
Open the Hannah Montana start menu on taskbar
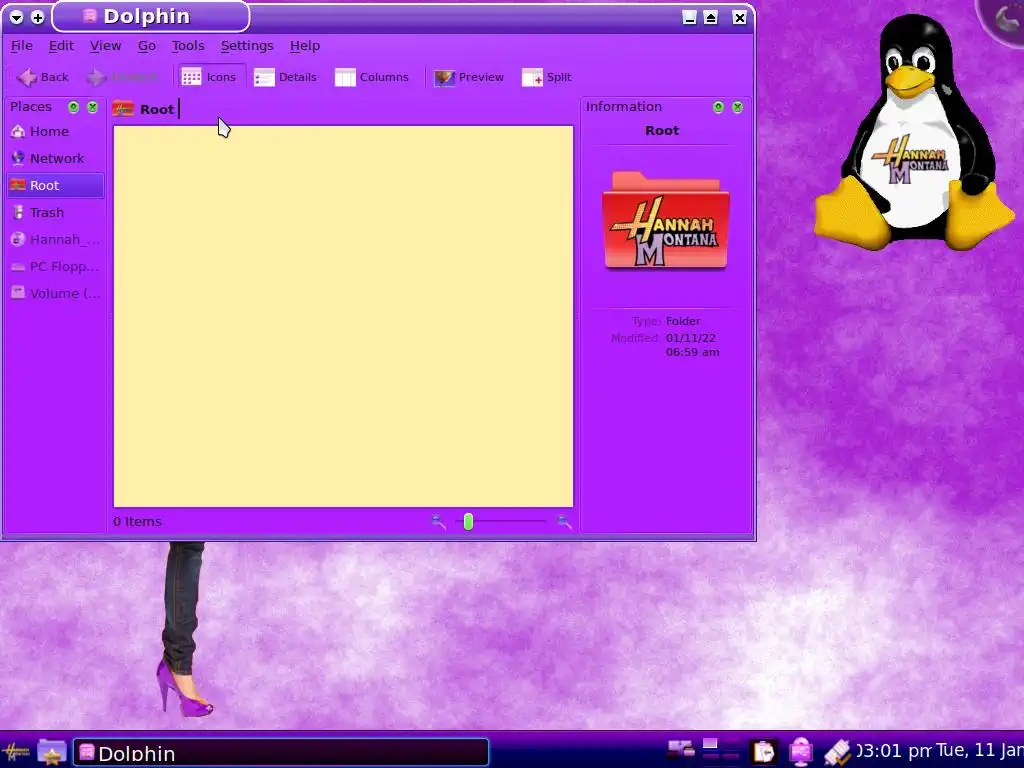click(x=16, y=752)
